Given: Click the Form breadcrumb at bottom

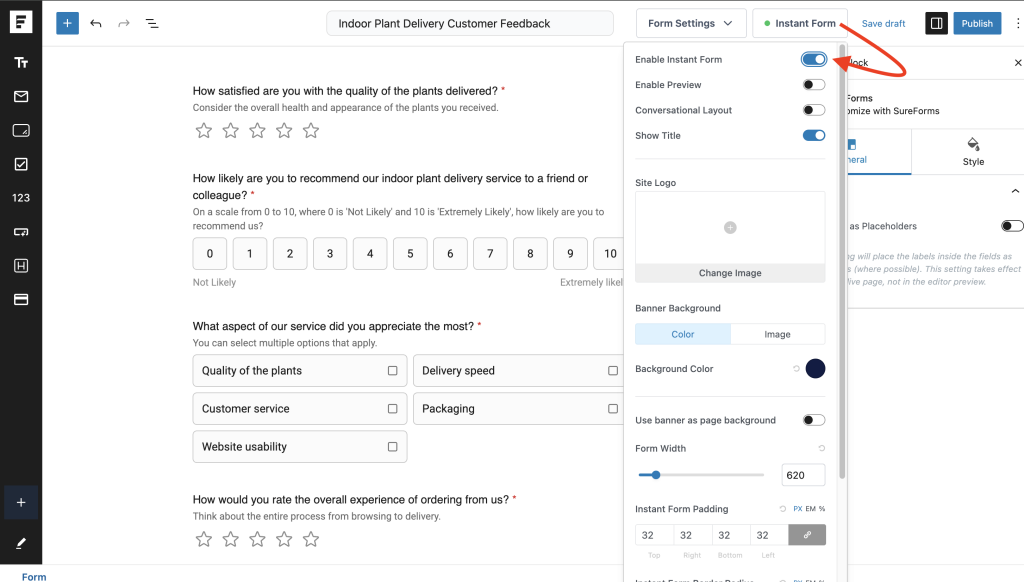Looking at the screenshot, I should [34, 577].
